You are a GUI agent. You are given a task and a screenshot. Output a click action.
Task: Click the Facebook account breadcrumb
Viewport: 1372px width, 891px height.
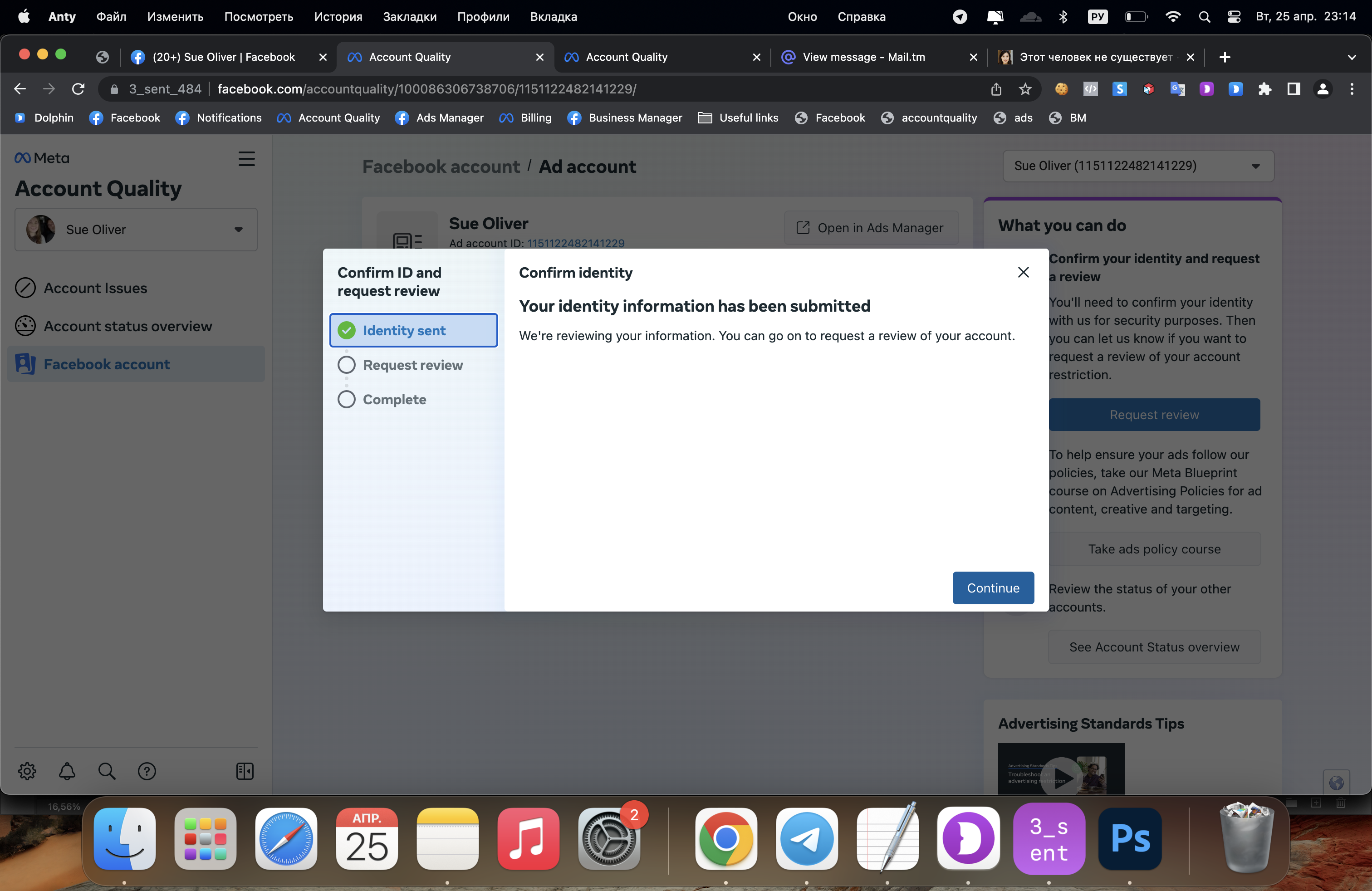441,166
